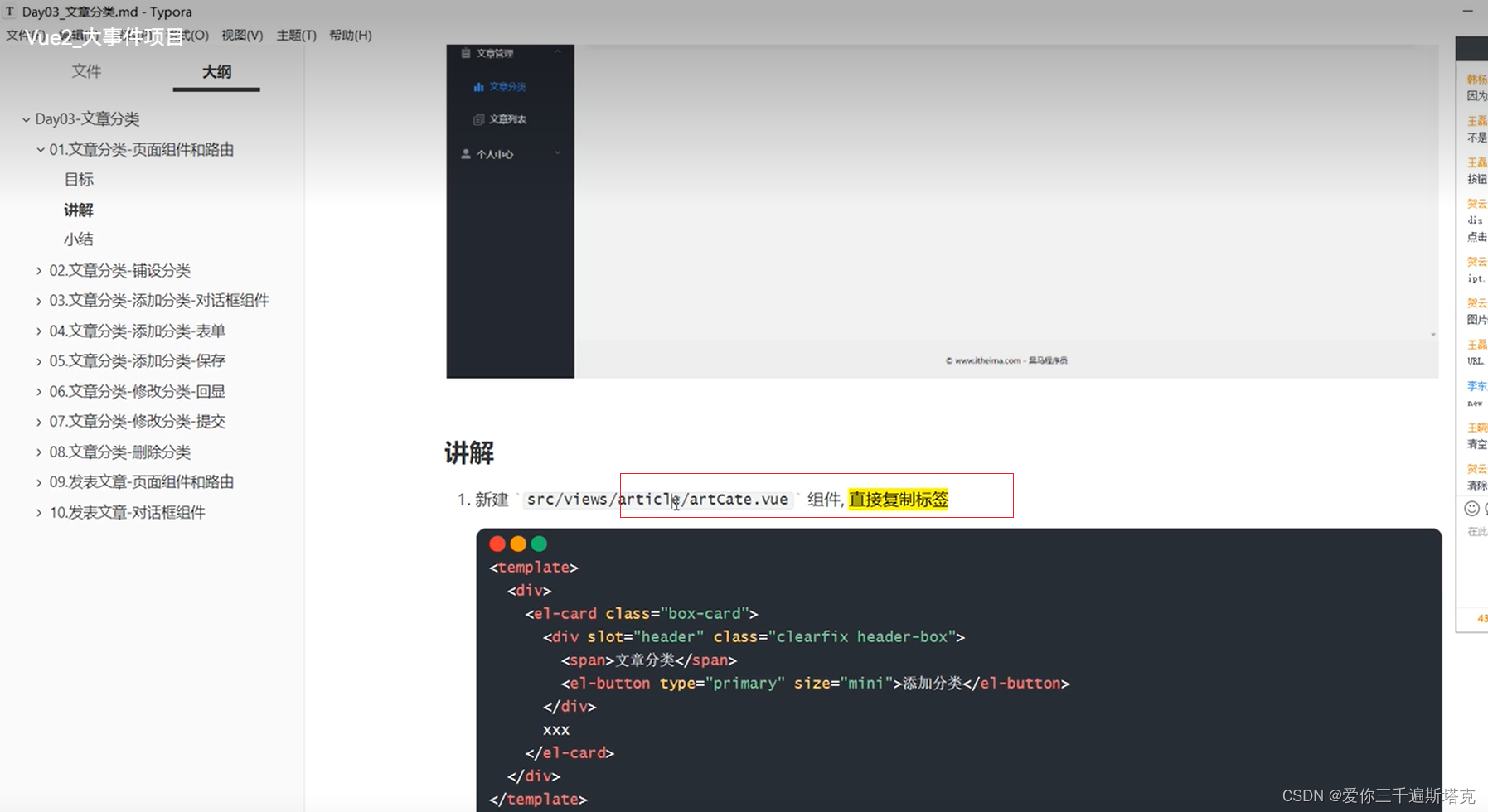Click the 讲解 heading in the document
This screenshot has height=812, width=1488.
[469, 452]
